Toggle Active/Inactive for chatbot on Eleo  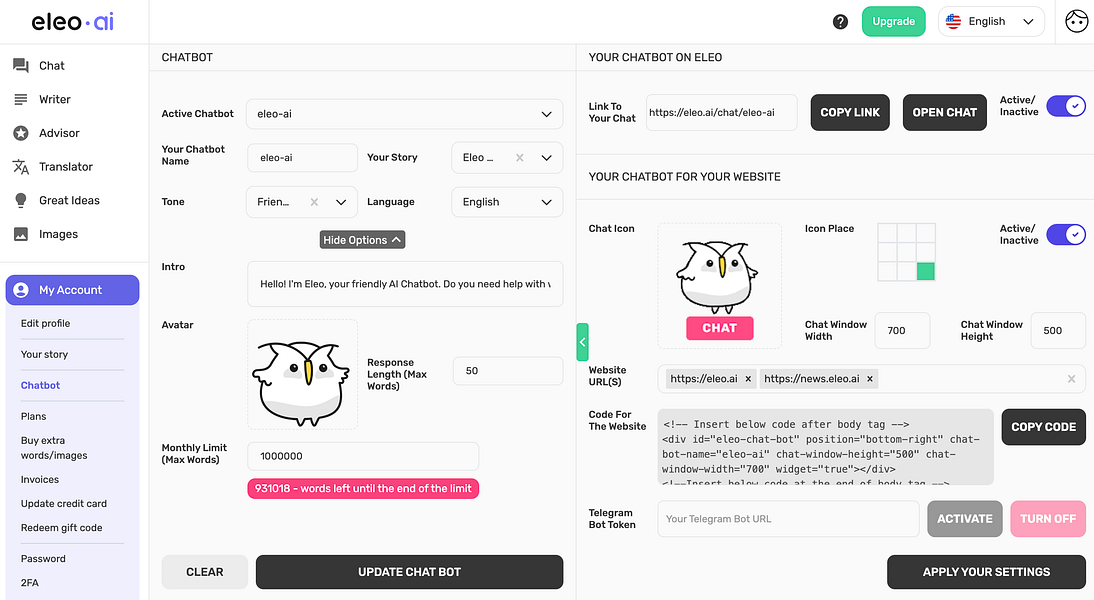tap(1066, 105)
